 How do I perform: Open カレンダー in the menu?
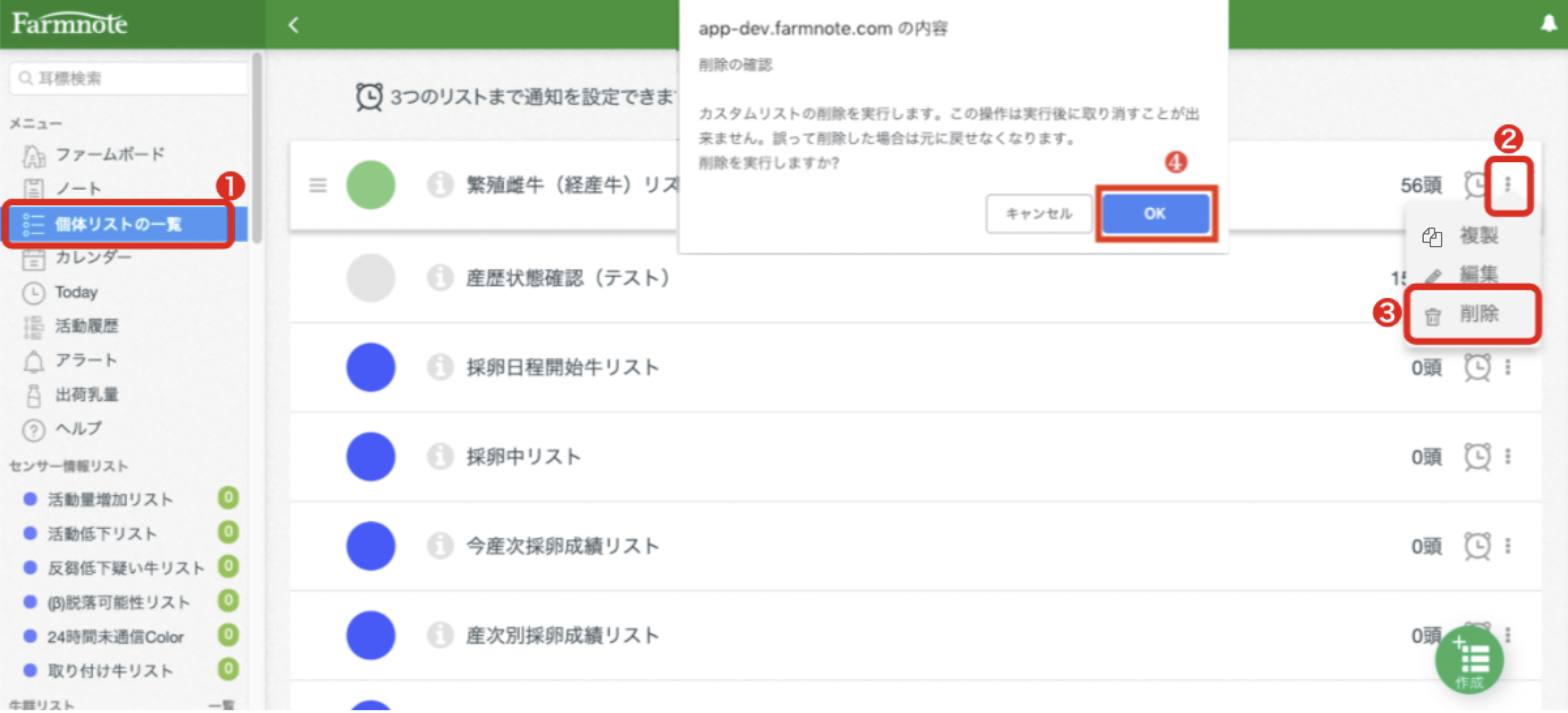tap(93, 258)
